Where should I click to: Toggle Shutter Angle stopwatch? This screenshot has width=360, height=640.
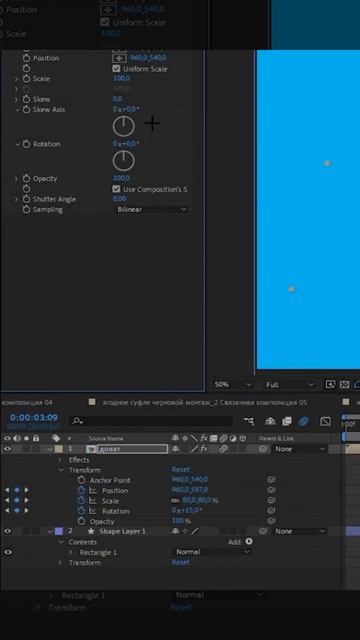tap(27, 199)
